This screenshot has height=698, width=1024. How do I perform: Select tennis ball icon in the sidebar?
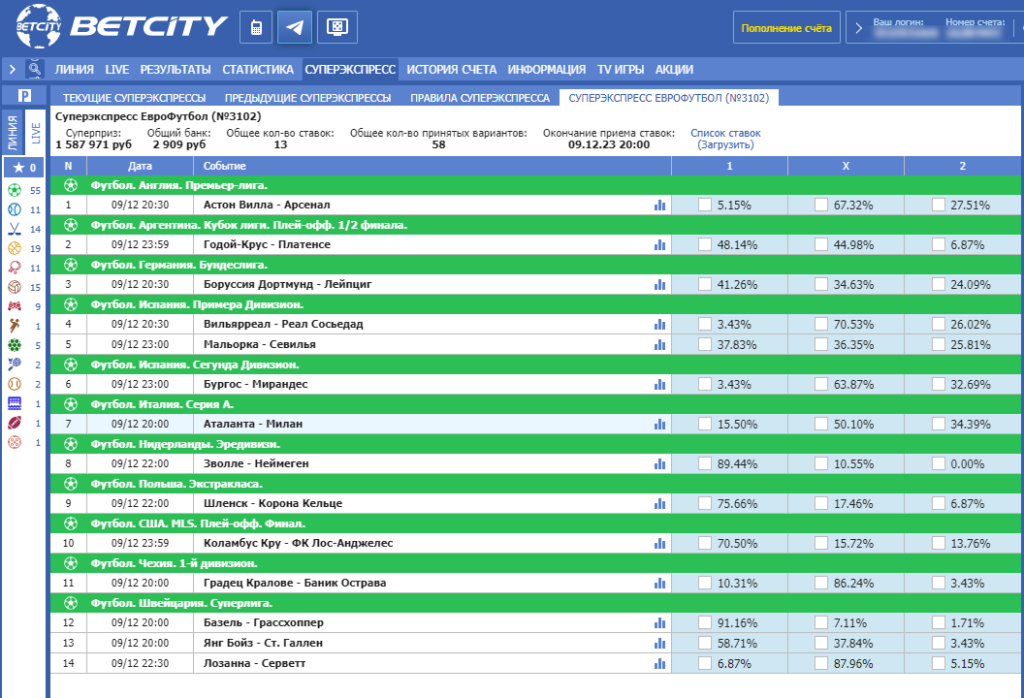point(14,210)
